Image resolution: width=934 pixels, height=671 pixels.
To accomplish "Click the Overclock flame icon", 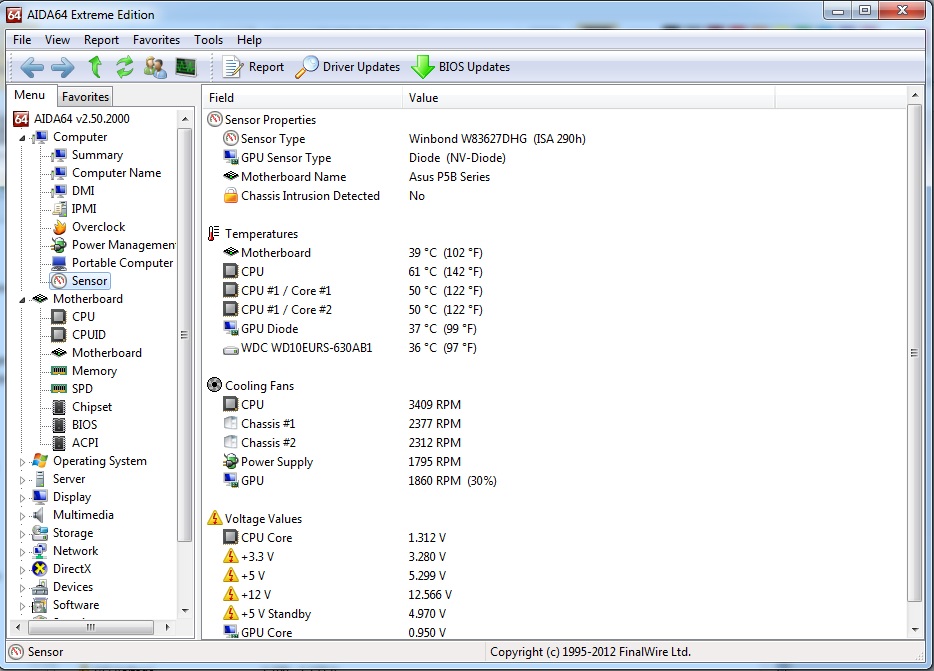I will click(x=59, y=227).
